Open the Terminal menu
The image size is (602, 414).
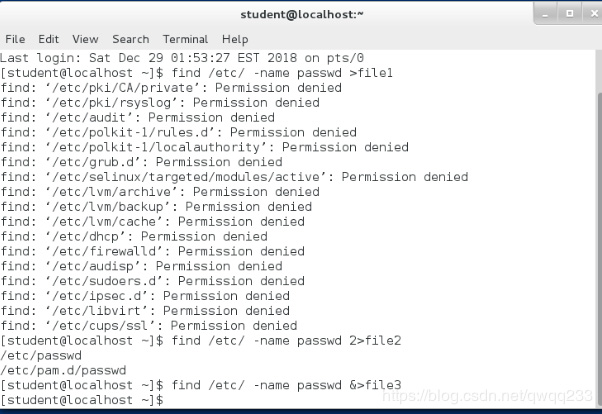(x=185, y=39)
